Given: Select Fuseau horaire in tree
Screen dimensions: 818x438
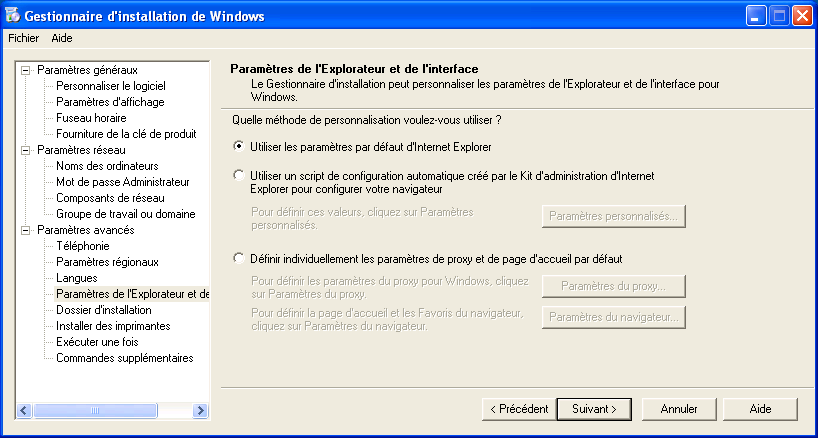Looking at the screenshot, I should point(91,118).
